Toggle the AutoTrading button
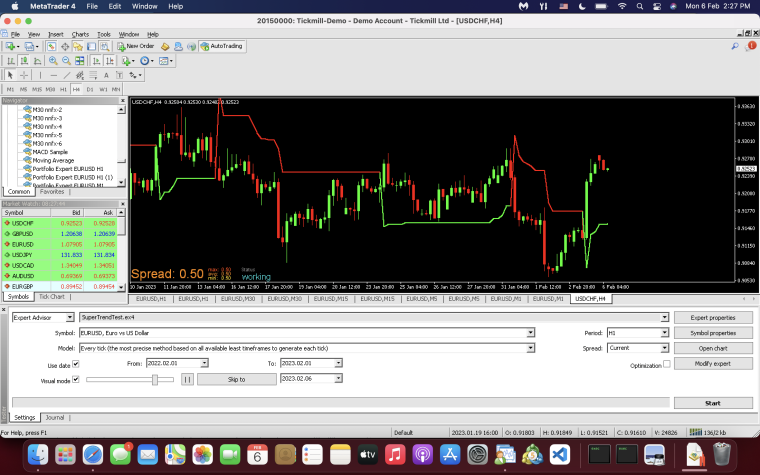The height and width of the screenshot is (475, 760). point(222,46)
